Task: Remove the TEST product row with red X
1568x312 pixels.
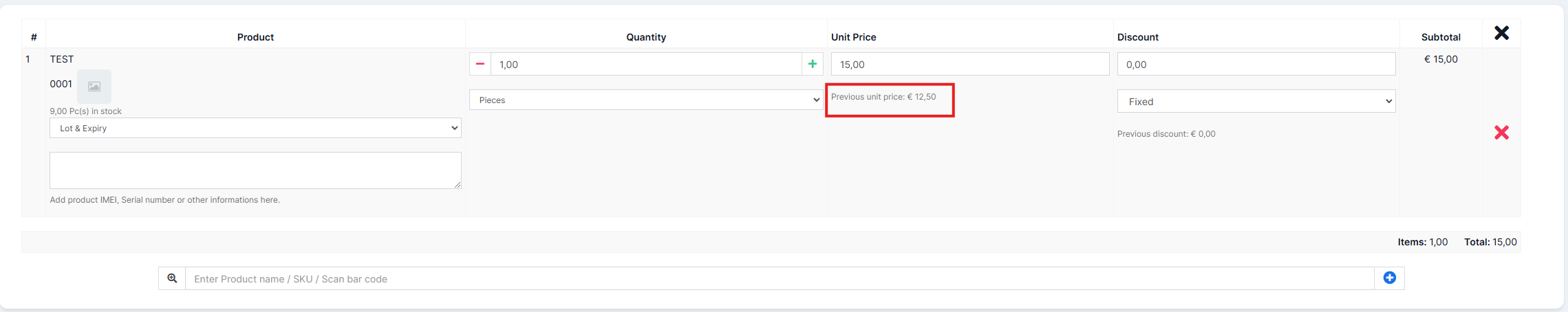Action: pos(1501,133)
